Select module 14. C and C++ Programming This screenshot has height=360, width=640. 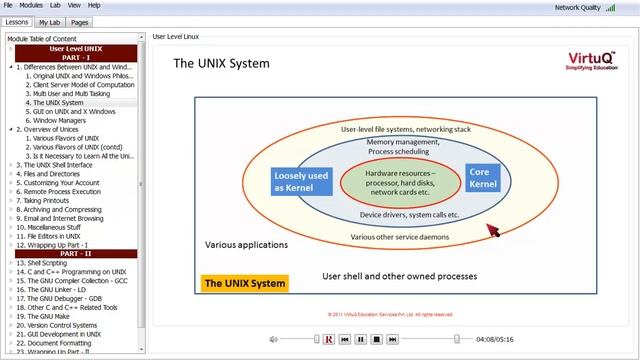(71, 272)
